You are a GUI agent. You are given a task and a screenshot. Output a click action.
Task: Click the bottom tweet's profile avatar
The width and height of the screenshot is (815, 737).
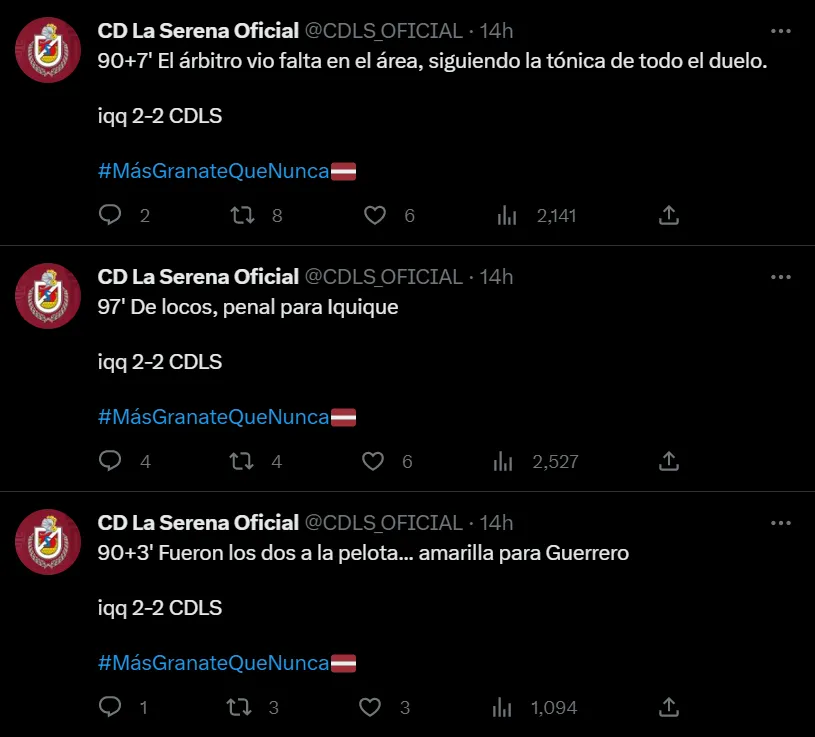[x=46, y=543]
